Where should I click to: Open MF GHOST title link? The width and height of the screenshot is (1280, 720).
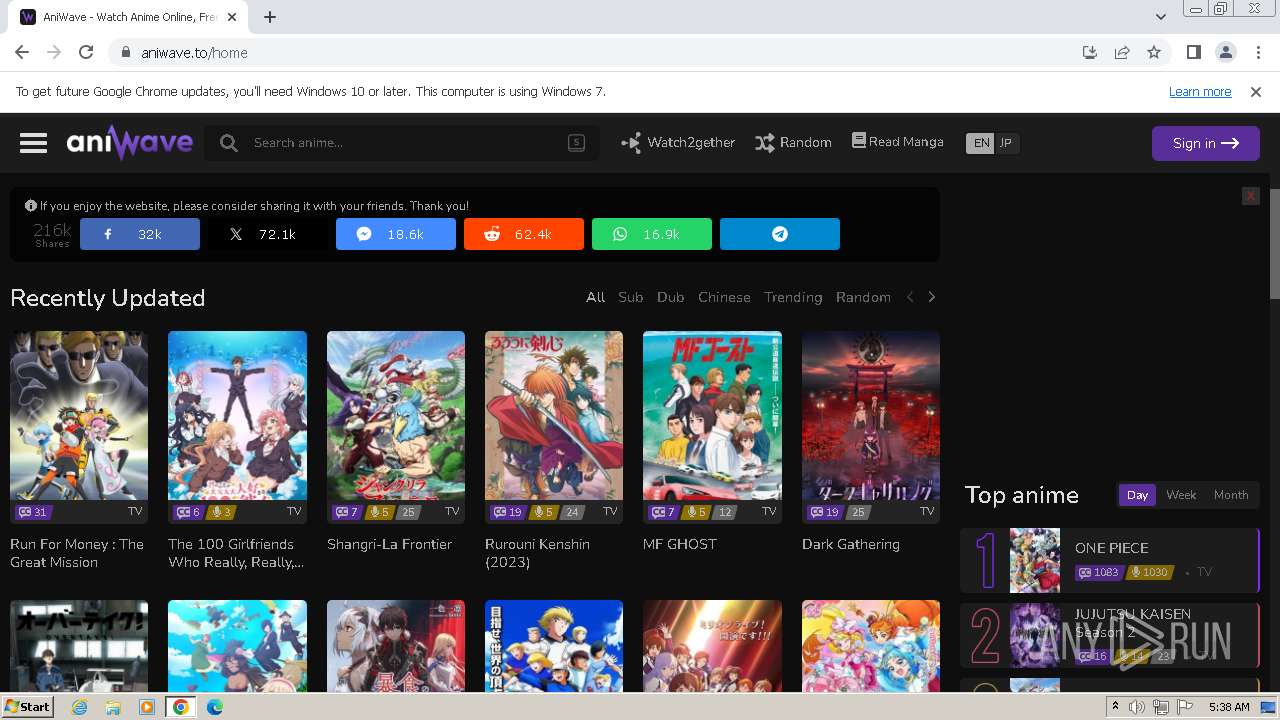point(680,544)
